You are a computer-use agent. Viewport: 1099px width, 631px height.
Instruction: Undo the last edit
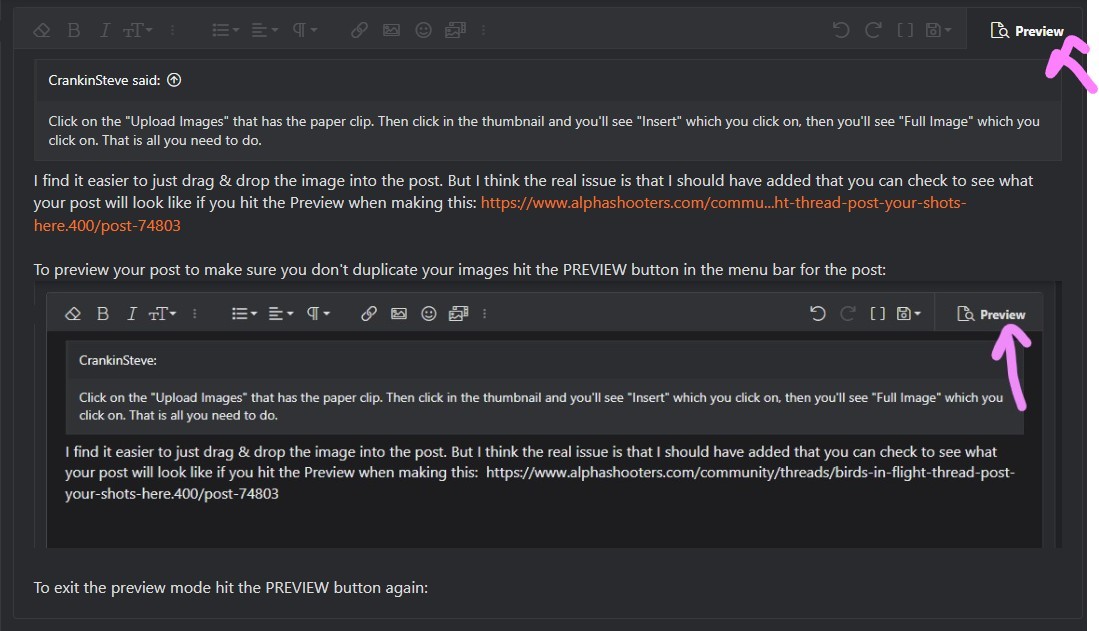840,30
